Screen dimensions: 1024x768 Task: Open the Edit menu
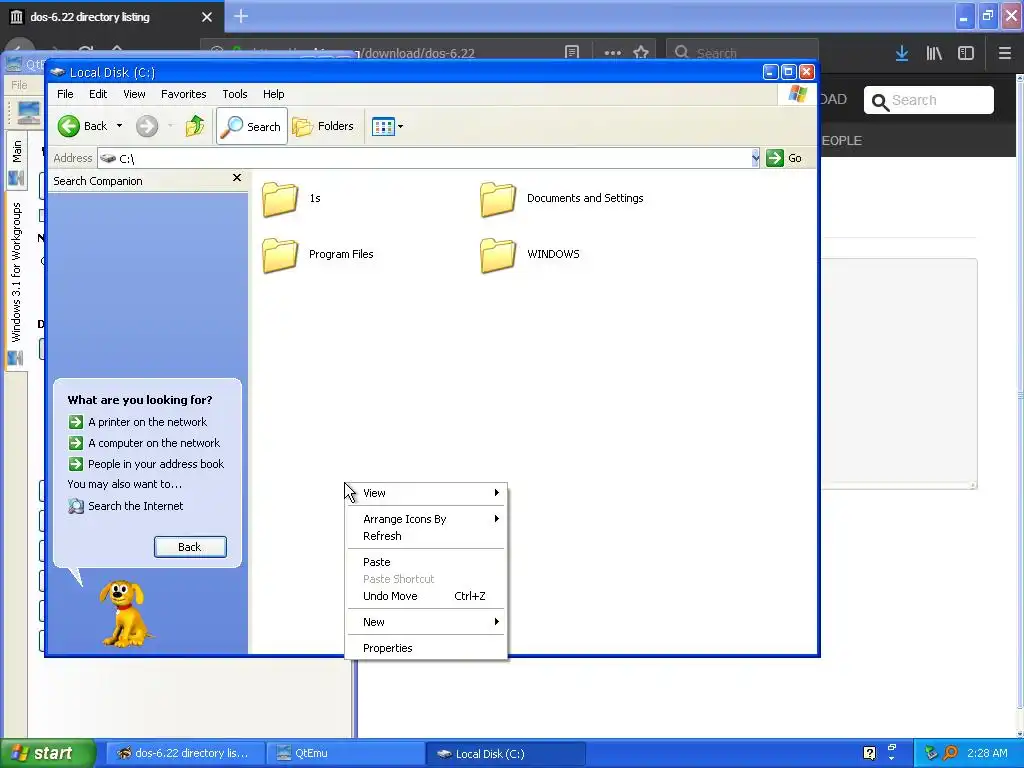pyautogui.click(x=98, y=94)
